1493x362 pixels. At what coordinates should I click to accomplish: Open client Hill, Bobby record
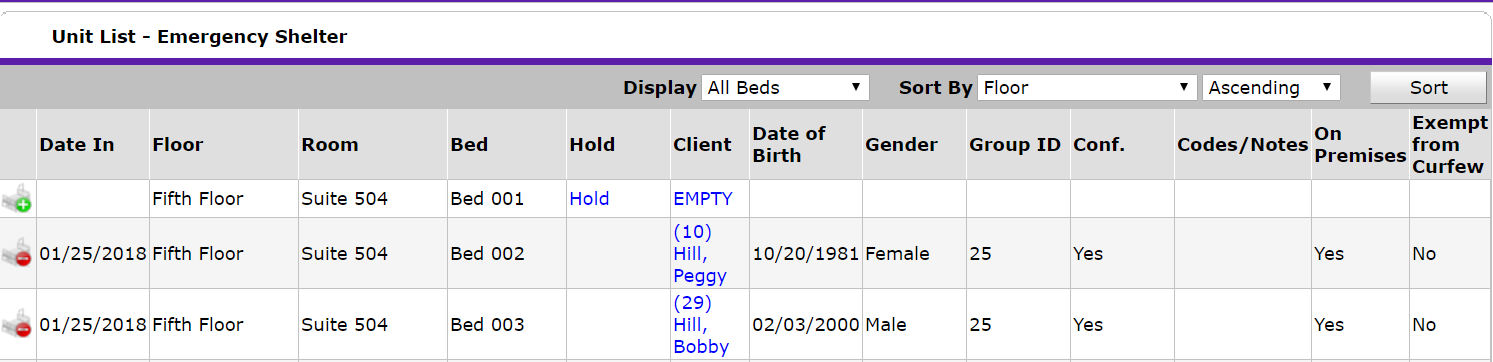[x=701, y=325]
